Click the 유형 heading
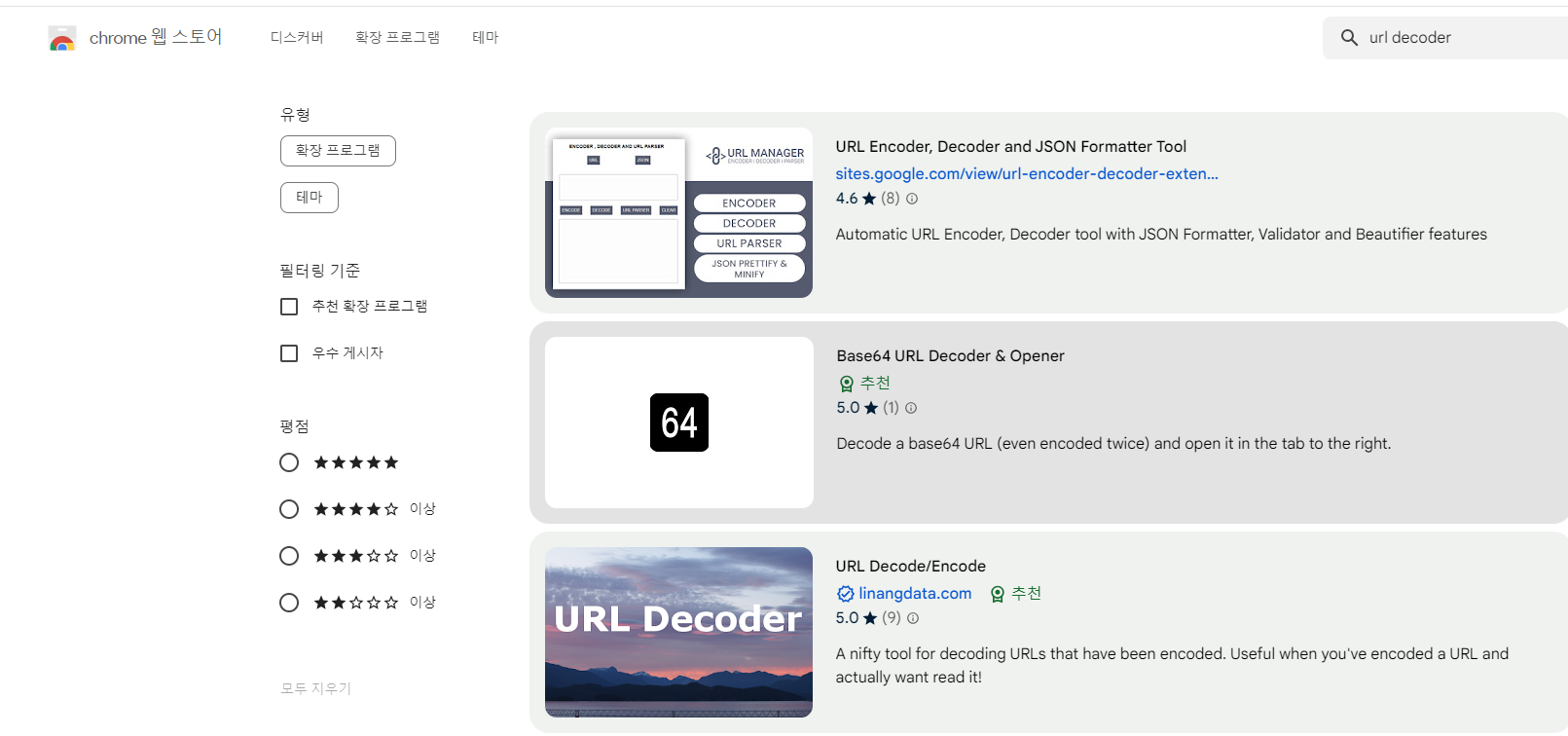1568x736 pixels. [x=295, y=115]
